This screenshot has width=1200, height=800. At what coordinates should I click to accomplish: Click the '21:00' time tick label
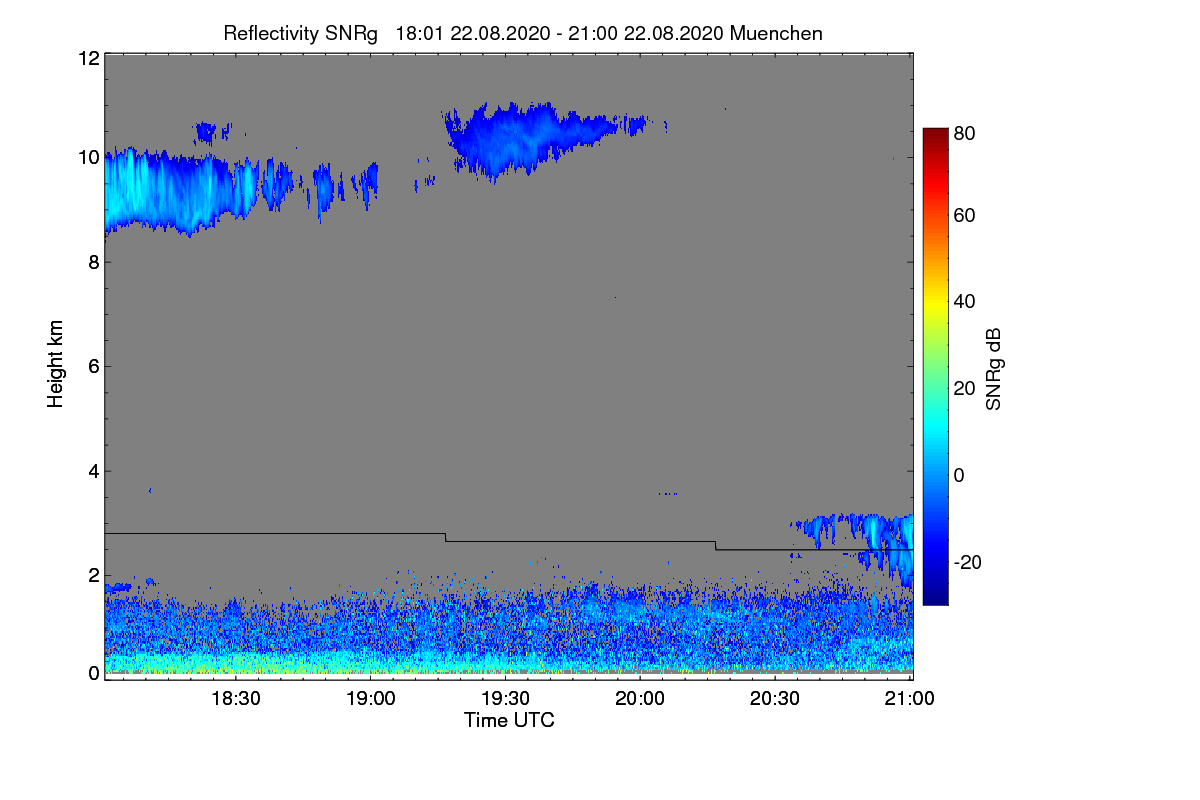[x=908, y=698]
